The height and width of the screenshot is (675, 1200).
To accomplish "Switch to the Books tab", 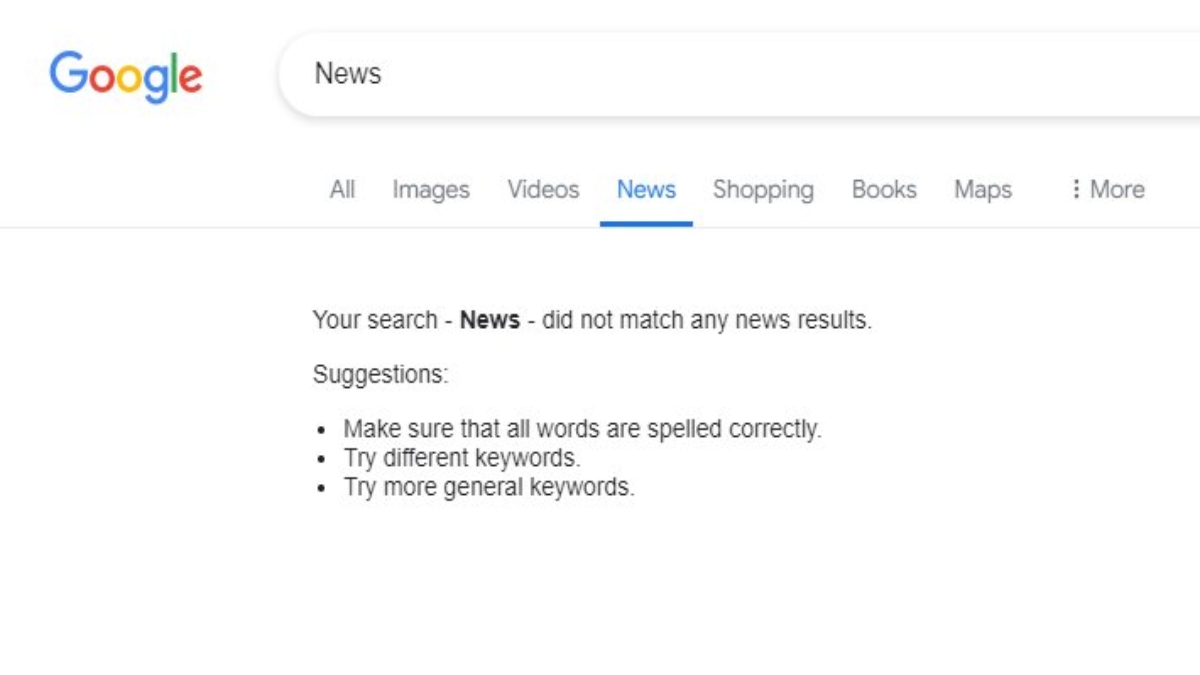I will click(x=884, y=189).
